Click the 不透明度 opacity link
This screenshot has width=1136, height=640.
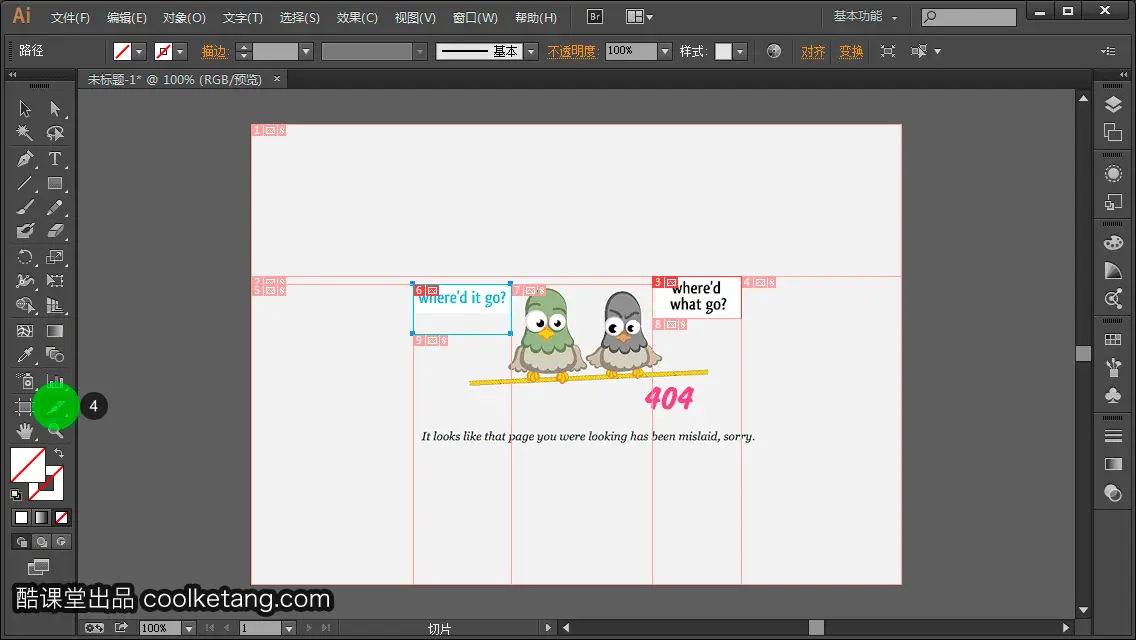click(x=572, y=51)
